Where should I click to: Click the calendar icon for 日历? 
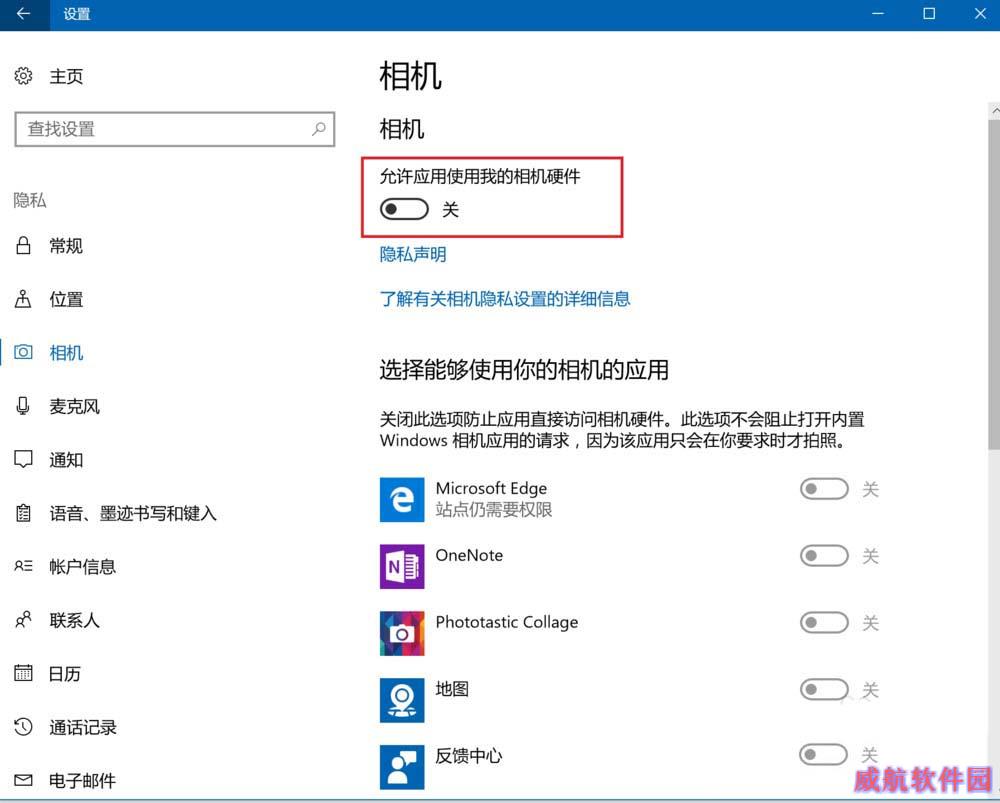(24, 673)
